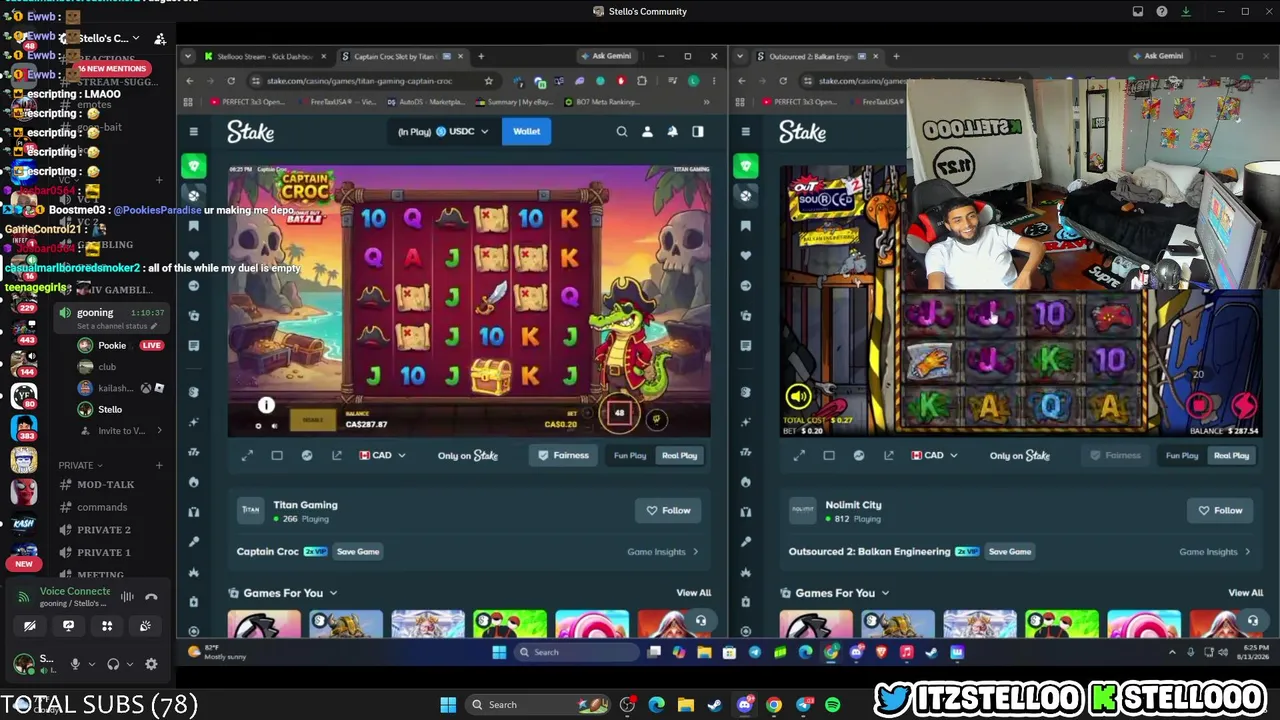Switch Outsourced 2 to Fun Play
The image size is (1280, 720).
[x=1182, y=456]
